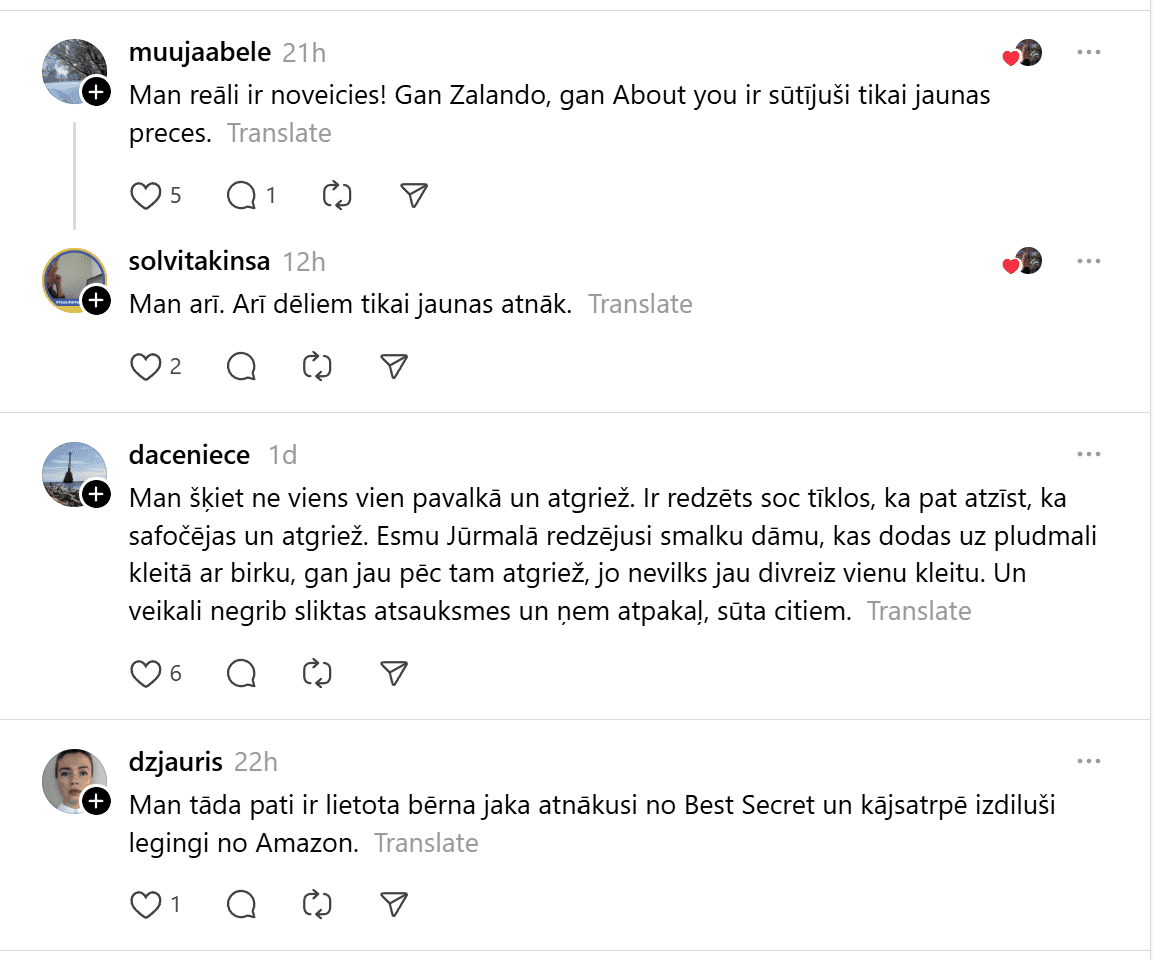
Task: Share muujaabele's comment via send icon
Action: click(x=414, y=196)
